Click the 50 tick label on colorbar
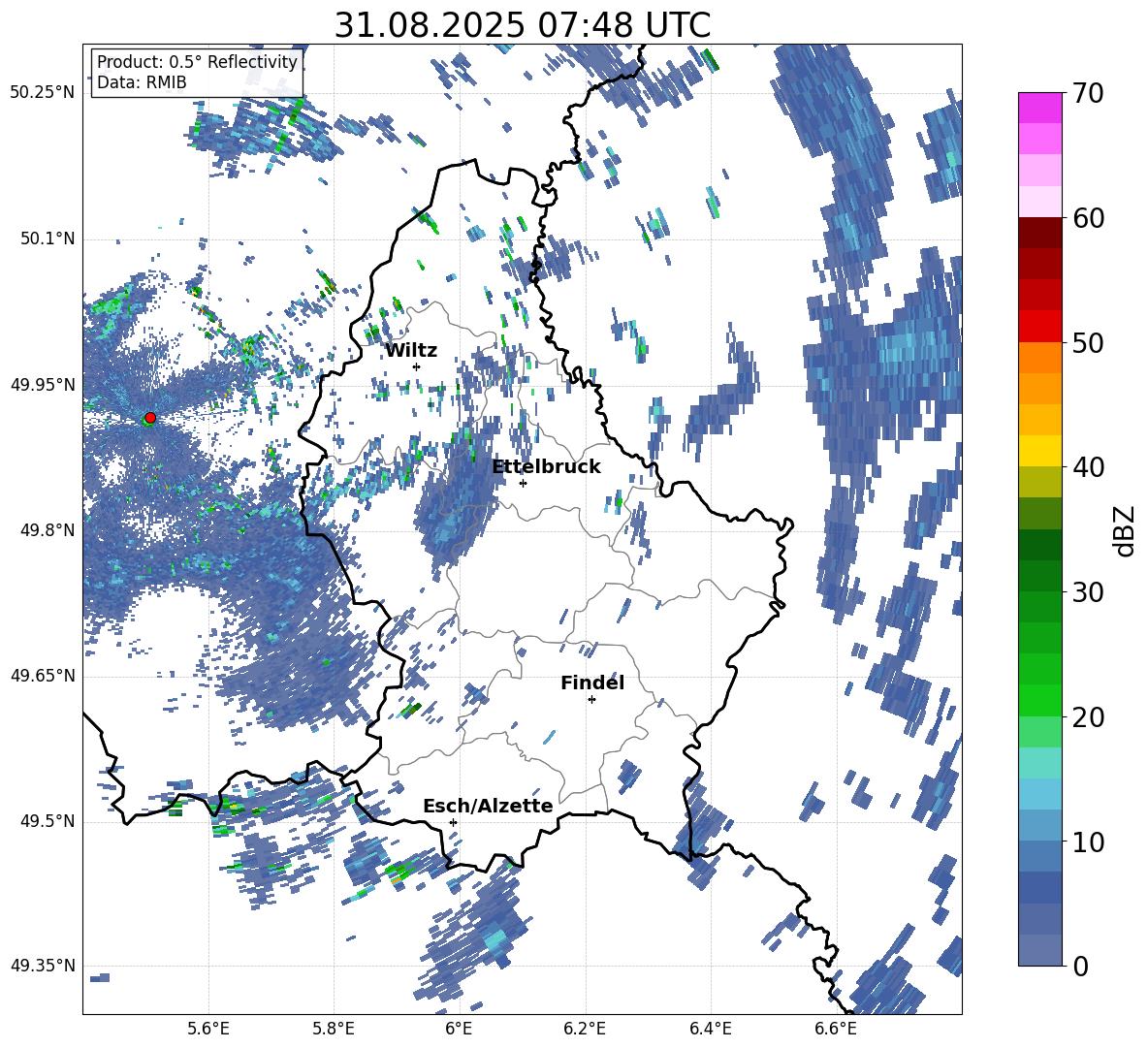This screenshot has height=1048, width=1148. click(1089, 343)
